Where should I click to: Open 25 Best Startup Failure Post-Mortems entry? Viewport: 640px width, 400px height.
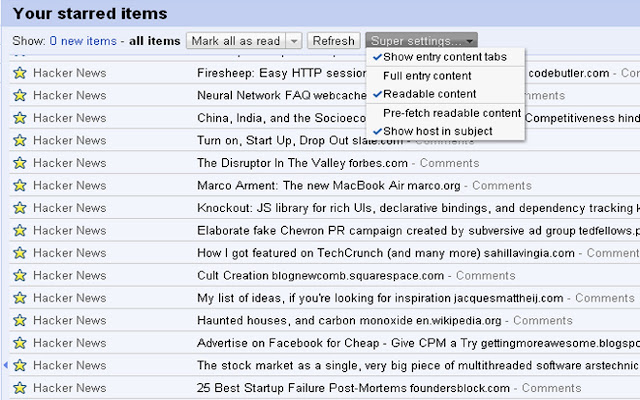click(x=353, y=388)
